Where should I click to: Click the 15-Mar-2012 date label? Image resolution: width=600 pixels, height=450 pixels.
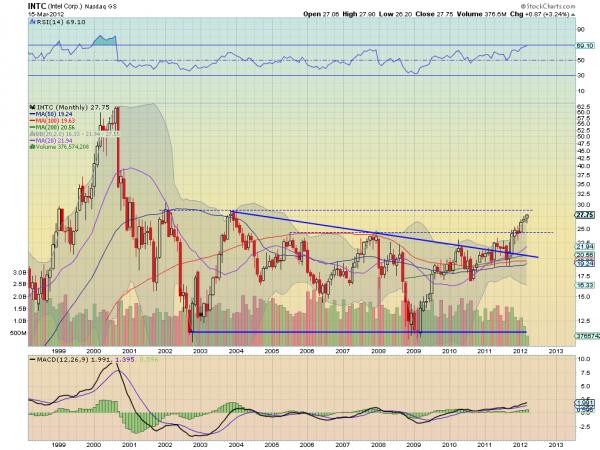[x=46, y=14]
